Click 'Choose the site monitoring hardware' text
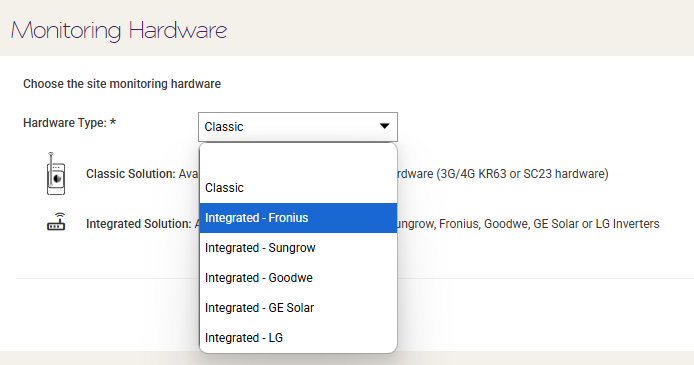This screenshot has width=694, height=365. pos(122,84)
